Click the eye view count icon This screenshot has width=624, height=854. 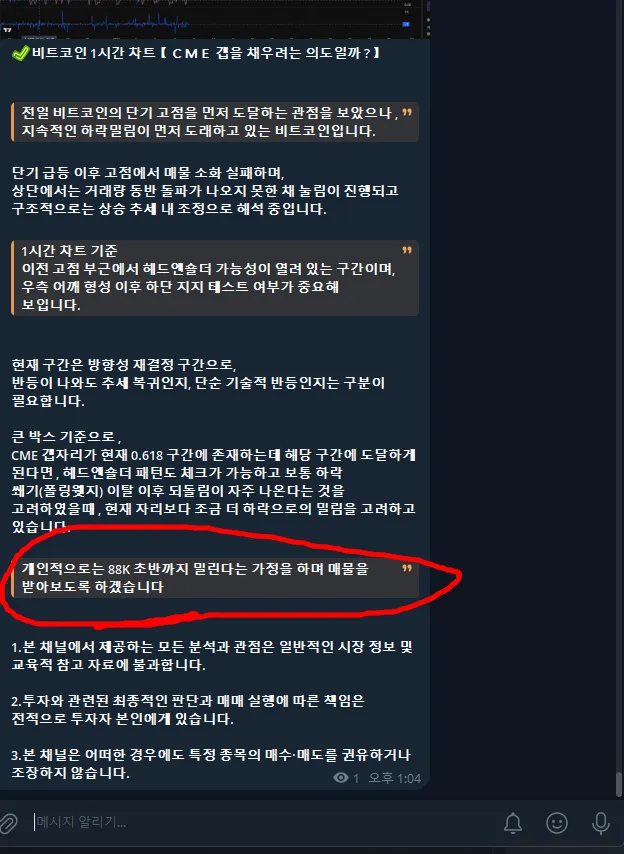click(x=341, y=778)
